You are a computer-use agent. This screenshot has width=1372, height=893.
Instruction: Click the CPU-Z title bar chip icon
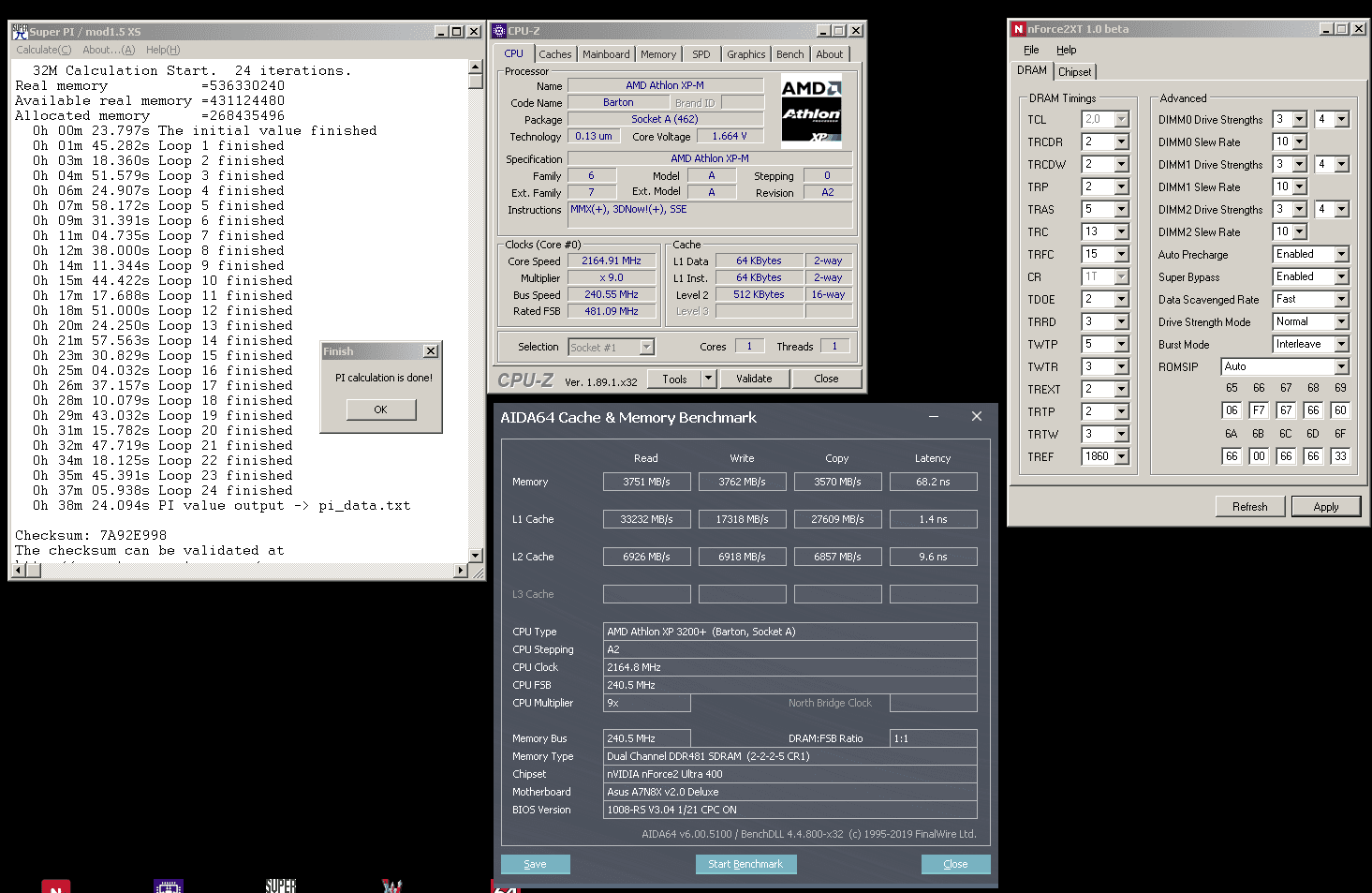click(499, 31)
